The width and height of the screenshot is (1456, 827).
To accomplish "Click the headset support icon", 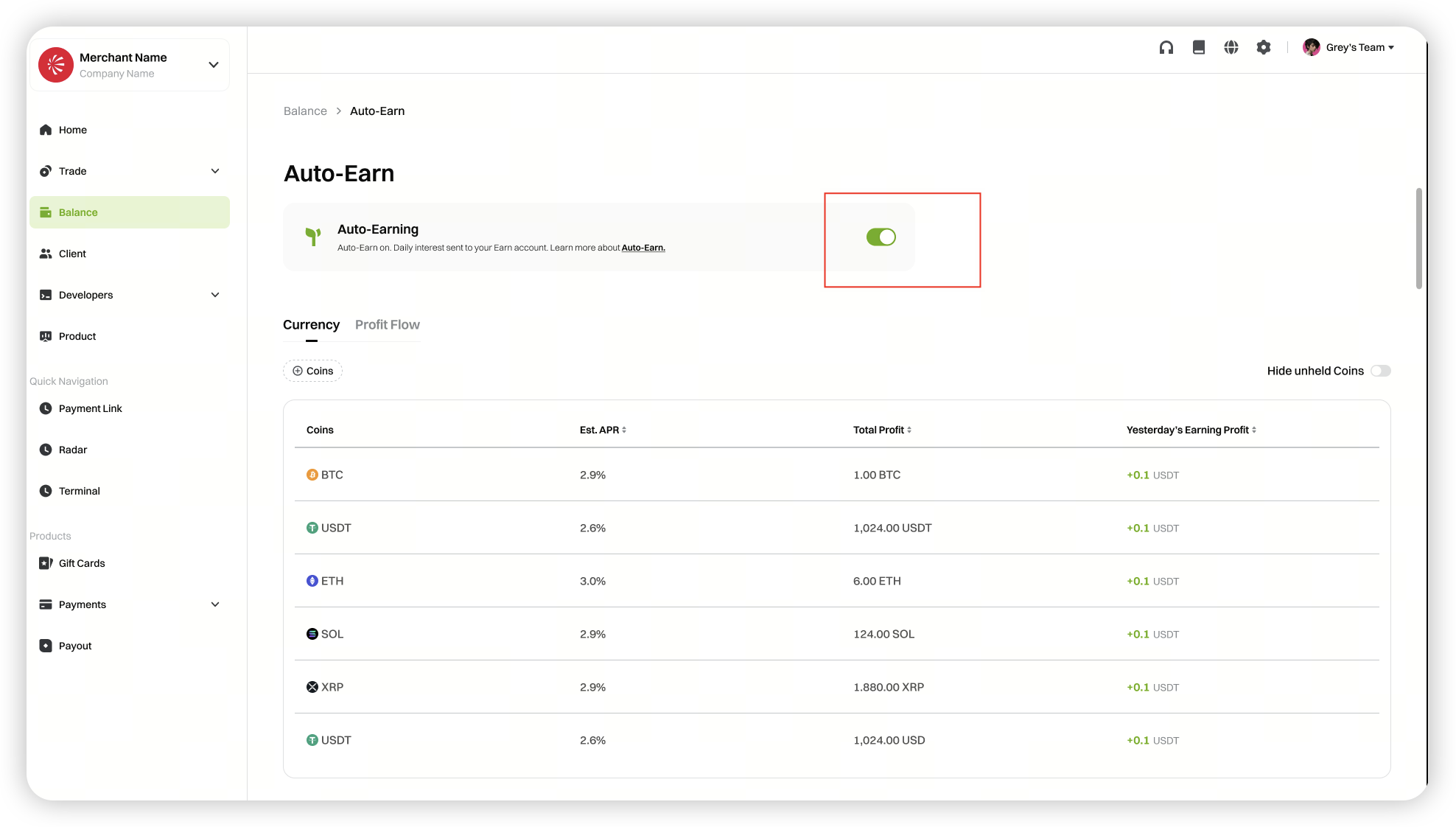I will tap(1166, 47).
